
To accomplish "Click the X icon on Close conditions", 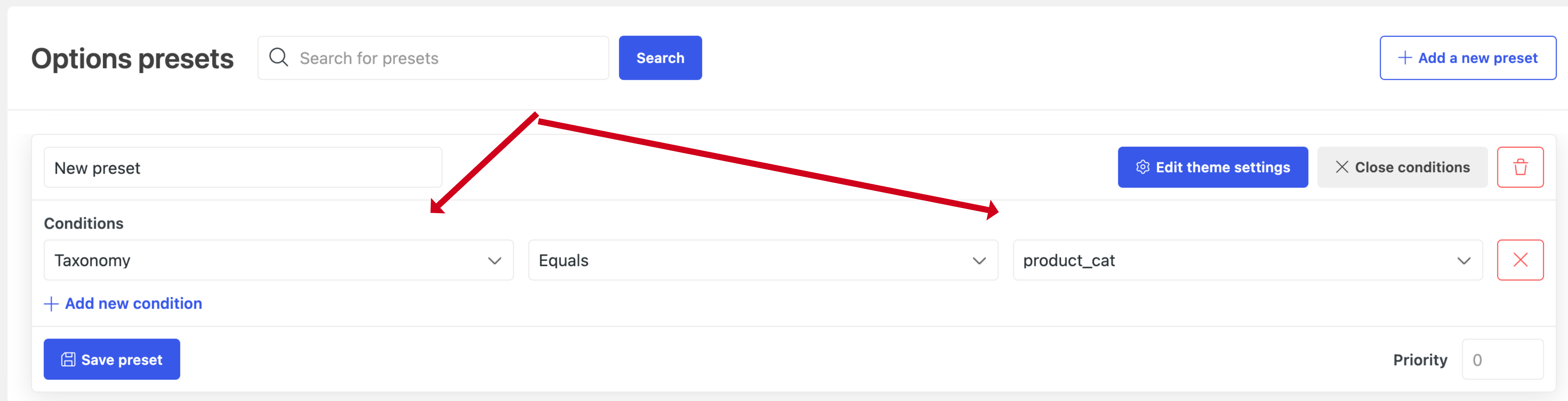I will 1342,167.
